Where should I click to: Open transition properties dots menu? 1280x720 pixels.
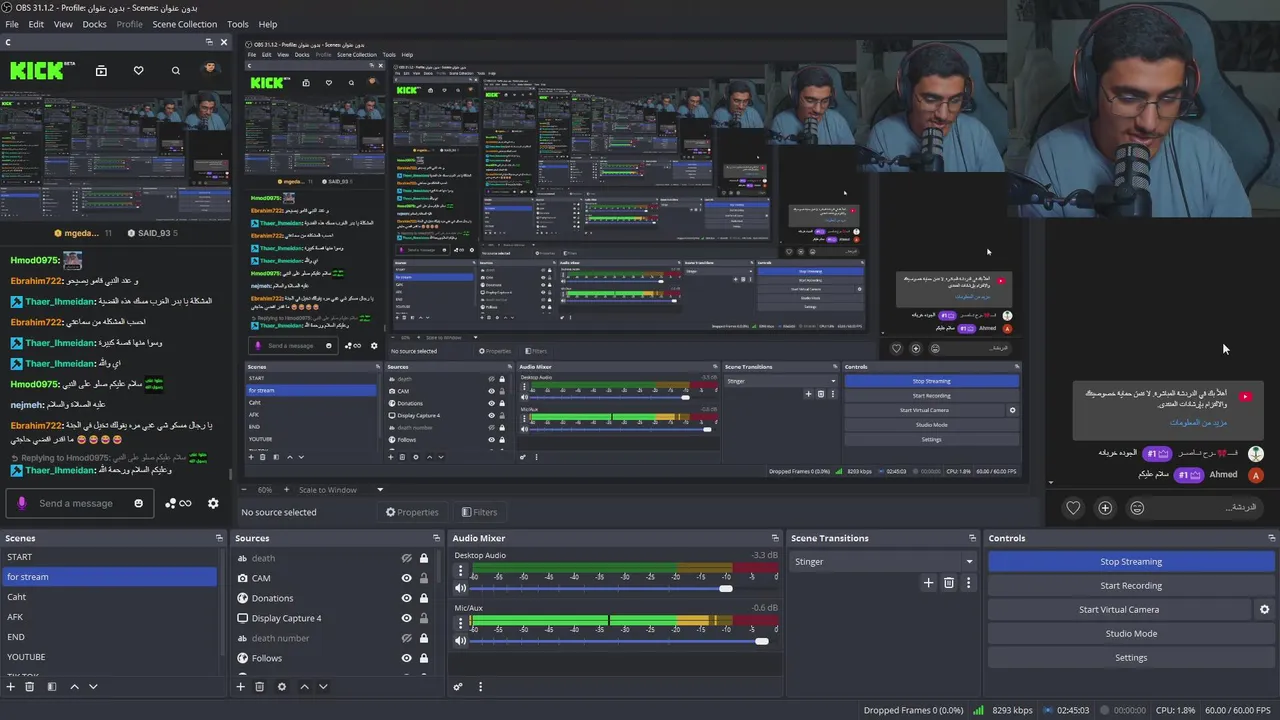[x=968, y=583]
